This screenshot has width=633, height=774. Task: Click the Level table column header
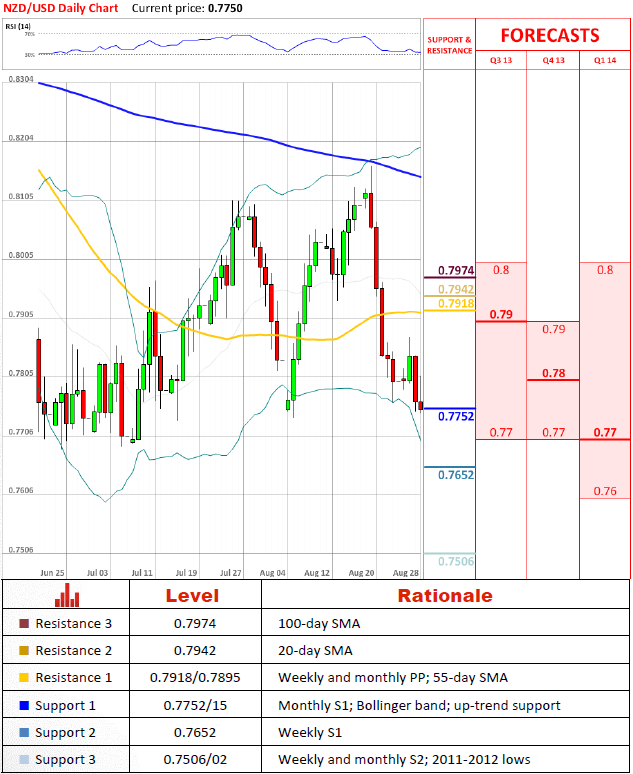(x=192, y=595)
